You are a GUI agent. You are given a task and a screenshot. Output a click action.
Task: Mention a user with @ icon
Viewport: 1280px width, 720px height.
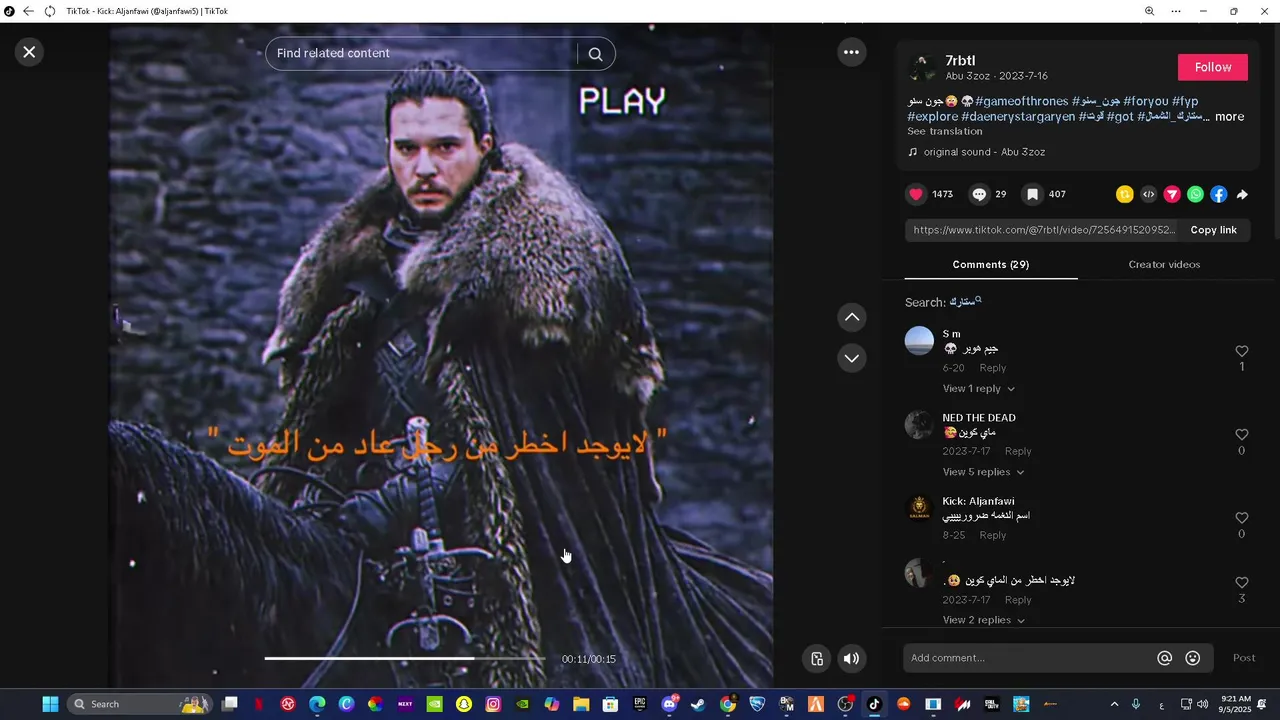point(1164,658)
